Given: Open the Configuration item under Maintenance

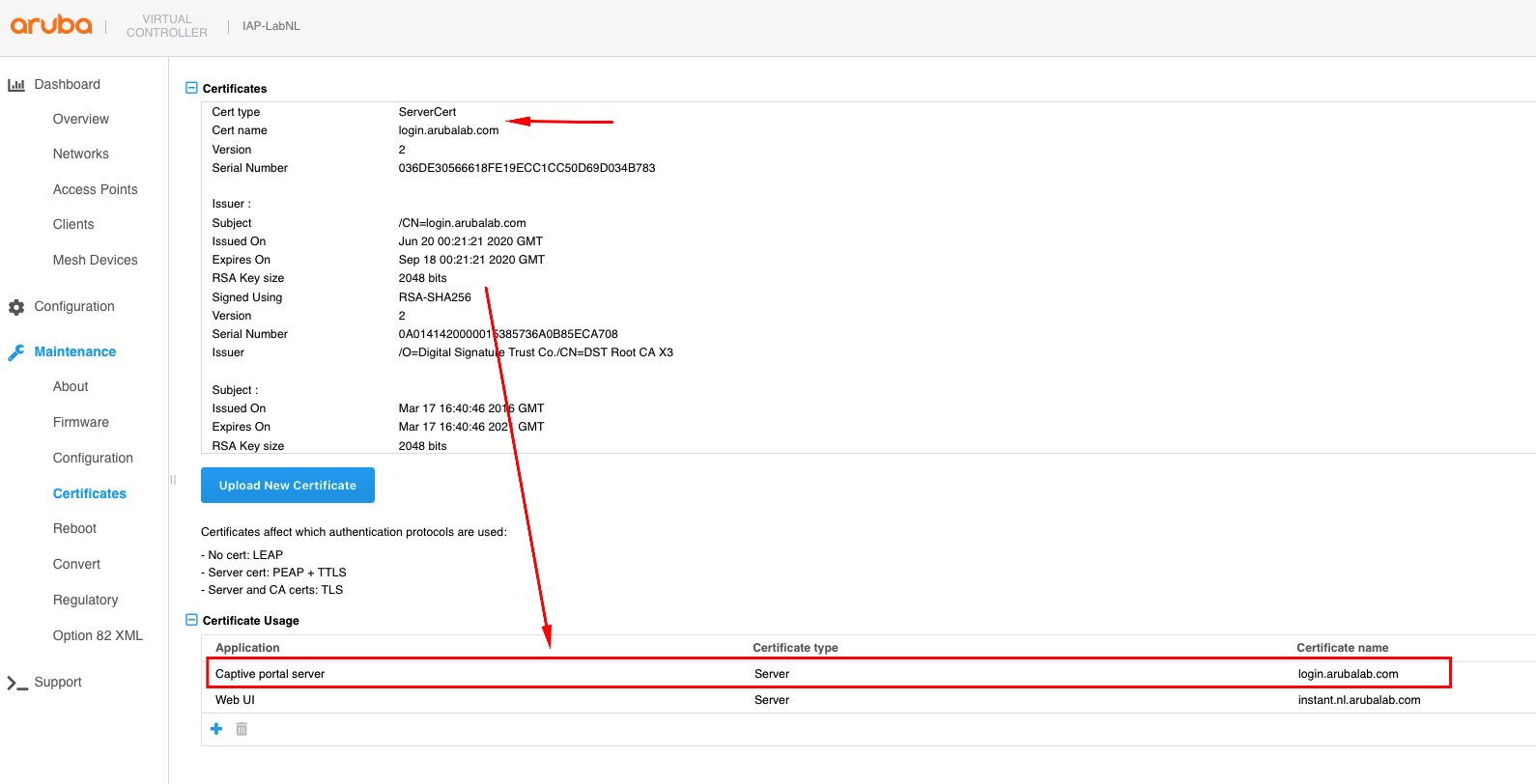Looking at the screenshot, I should pyautogui.click(x=93, y=458).
